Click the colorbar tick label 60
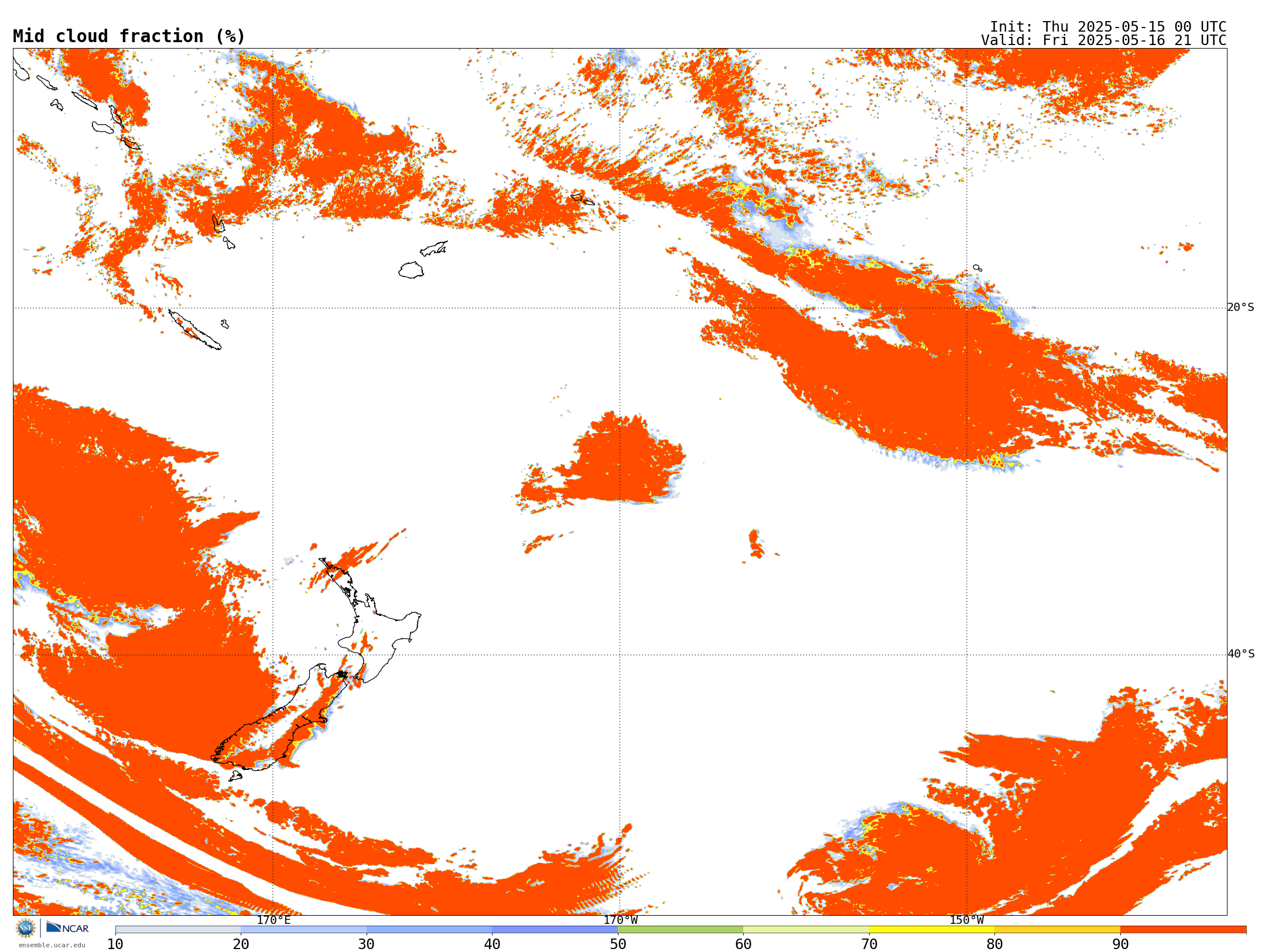The width and height of the screenshot is (1265, 952). [743, 944]
